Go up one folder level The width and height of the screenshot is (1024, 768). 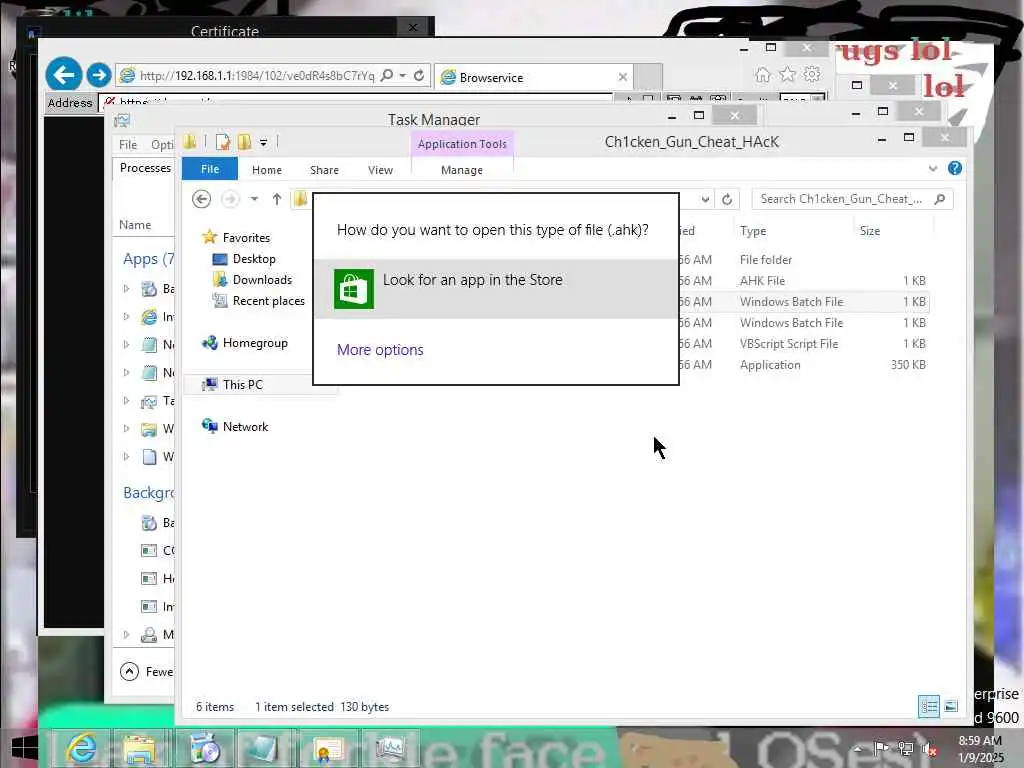(277, 199)
